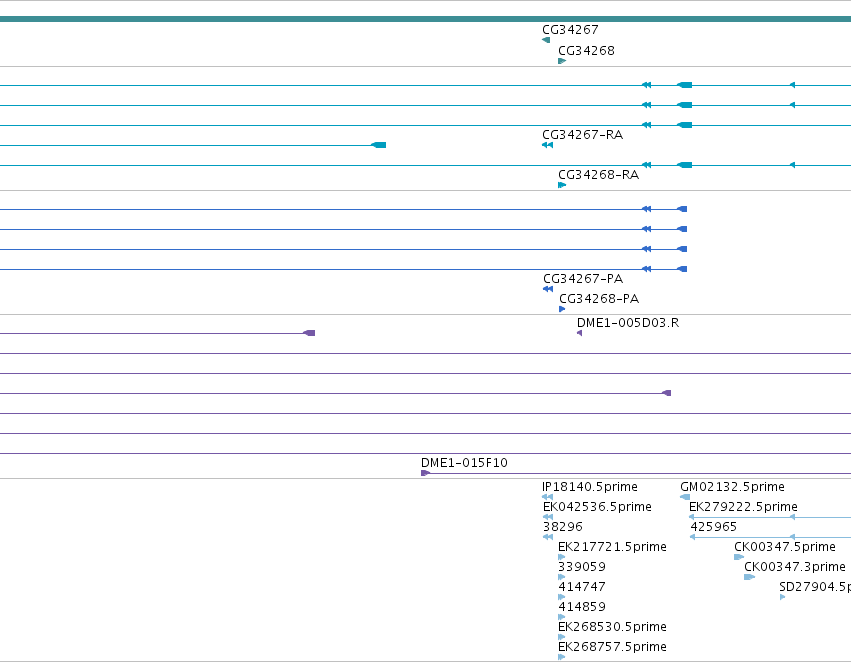Select the EK217721.5prime label
The image size is (851, 662).
(x=612, y=547)
